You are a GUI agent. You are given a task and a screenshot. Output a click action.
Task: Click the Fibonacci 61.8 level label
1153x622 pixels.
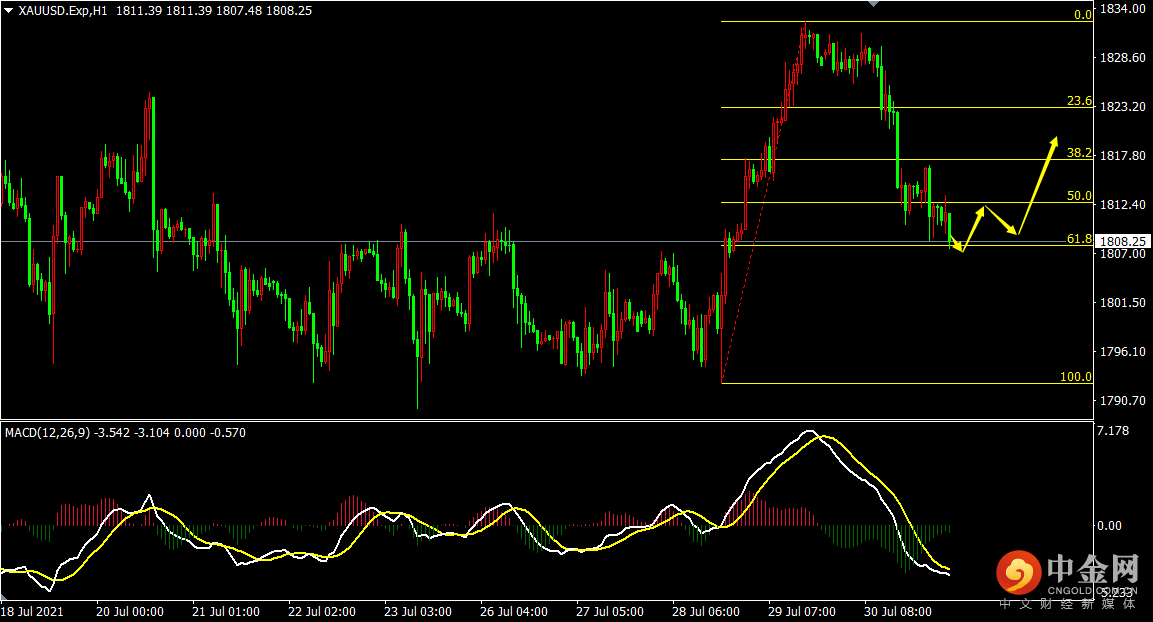[x=1079, y=239]
